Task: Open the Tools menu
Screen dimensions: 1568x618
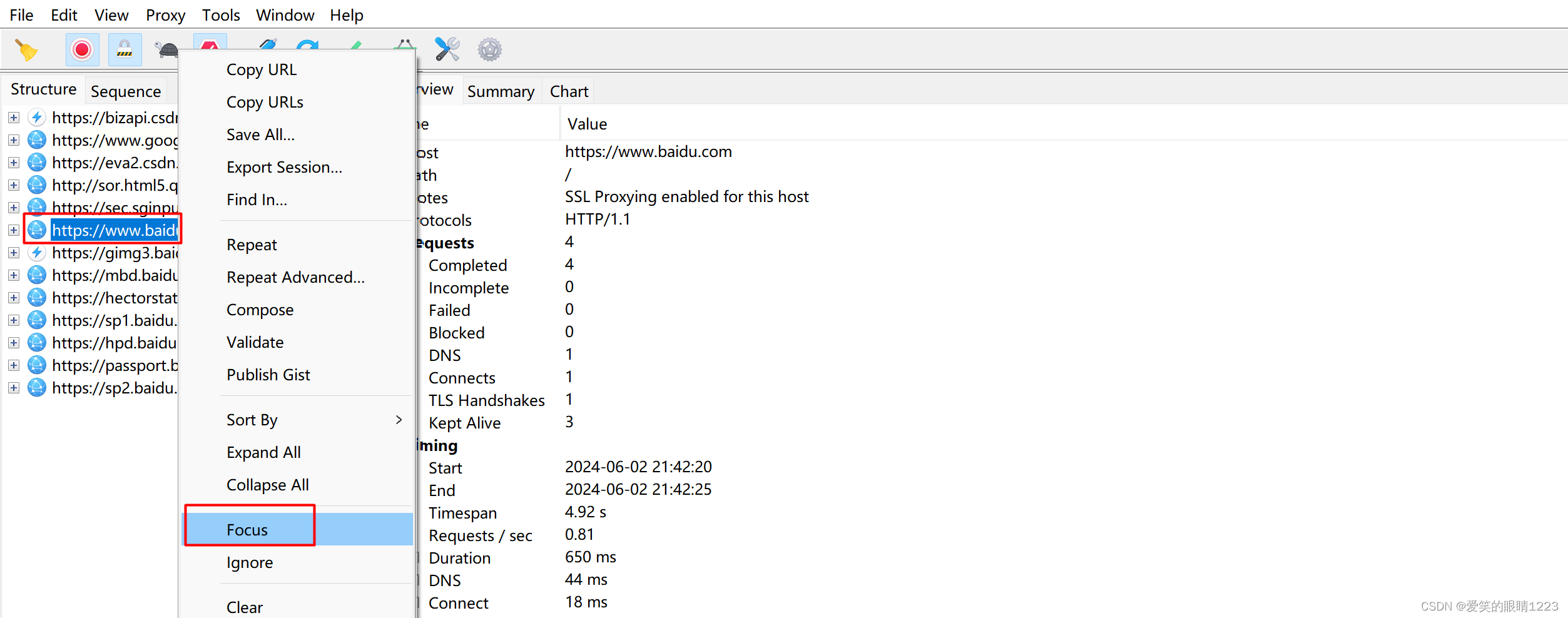Action: [x=221, y=15]
